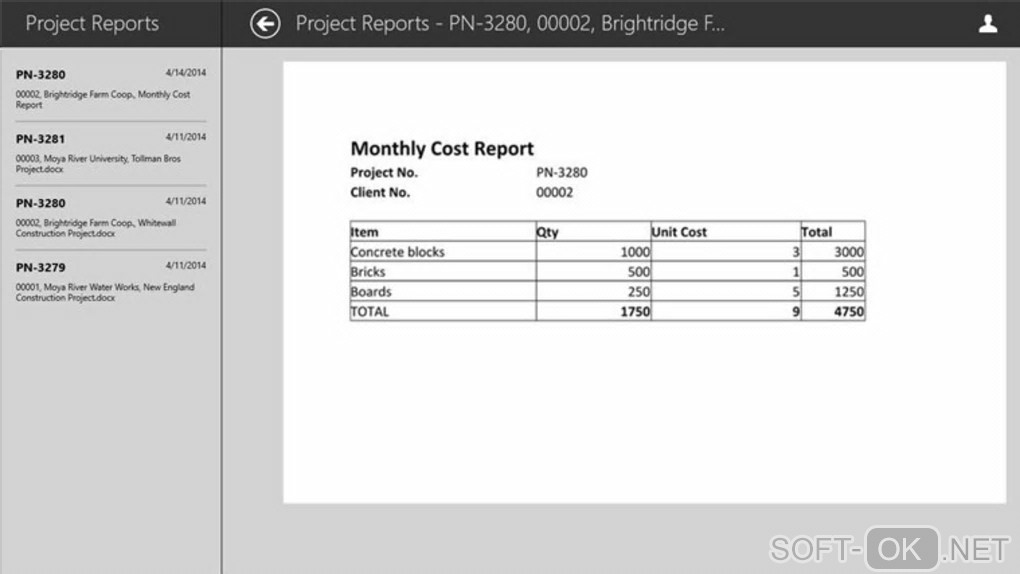The image size is (1020, 574).
Task: Click the unit cost total 9 cell
Action: click(726, 311)
